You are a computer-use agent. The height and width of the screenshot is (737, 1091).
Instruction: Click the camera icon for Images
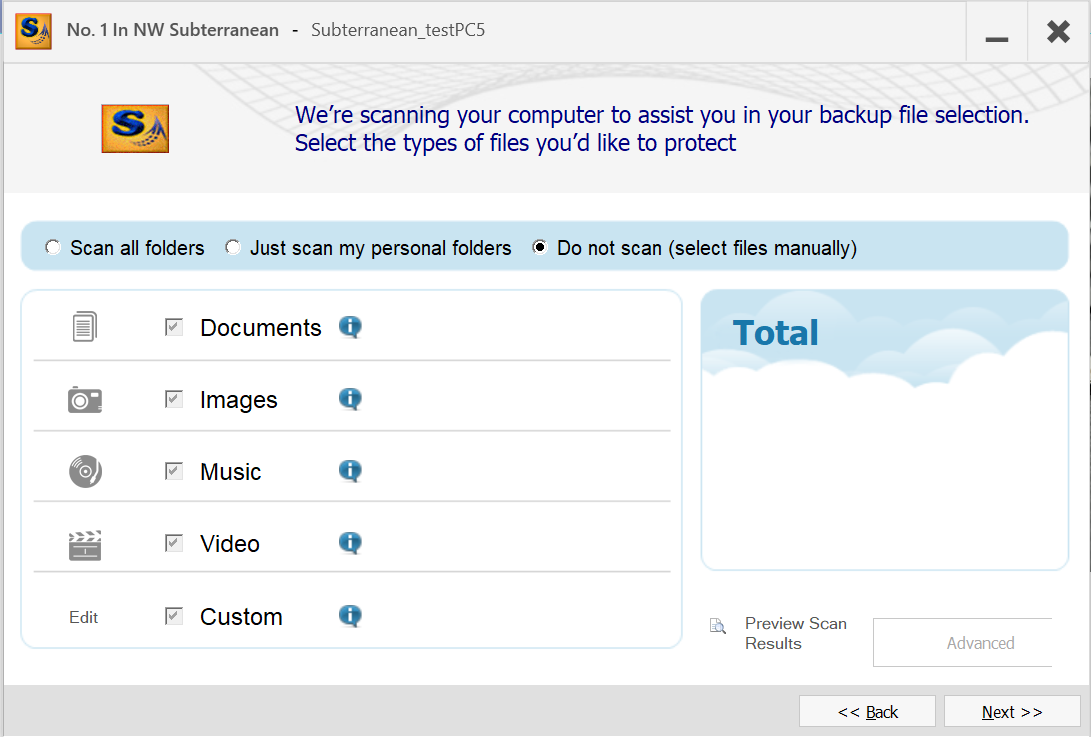85,400
